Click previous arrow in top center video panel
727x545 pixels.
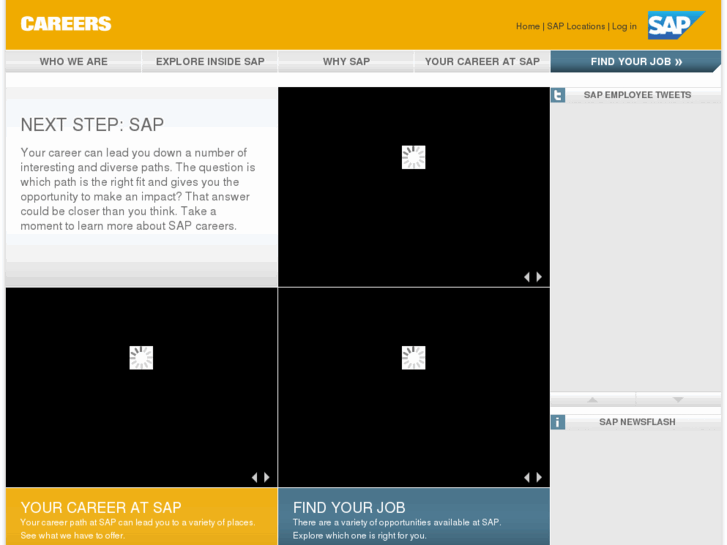(527, 277)
